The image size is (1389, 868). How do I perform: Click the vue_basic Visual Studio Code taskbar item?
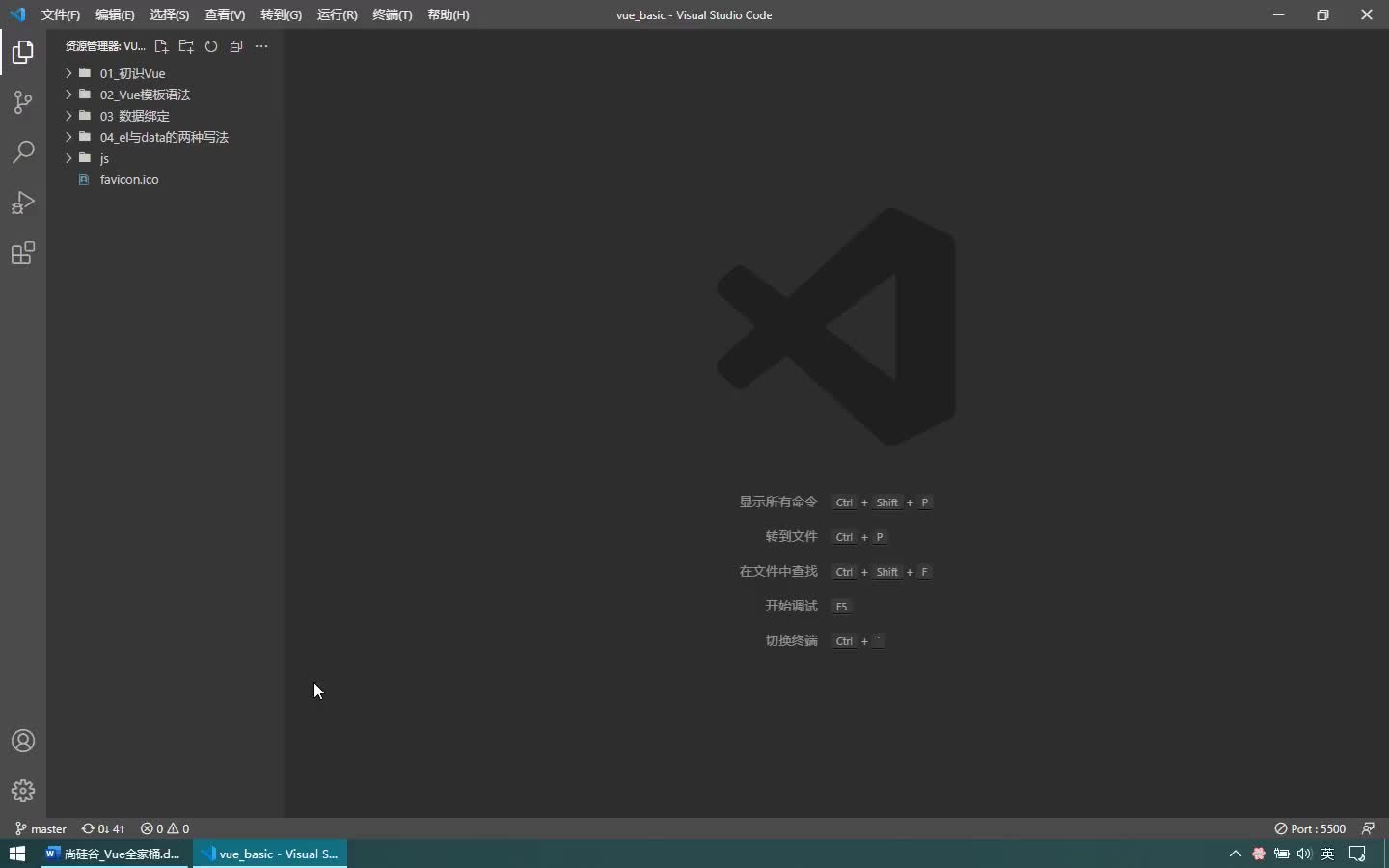(270, 854)
